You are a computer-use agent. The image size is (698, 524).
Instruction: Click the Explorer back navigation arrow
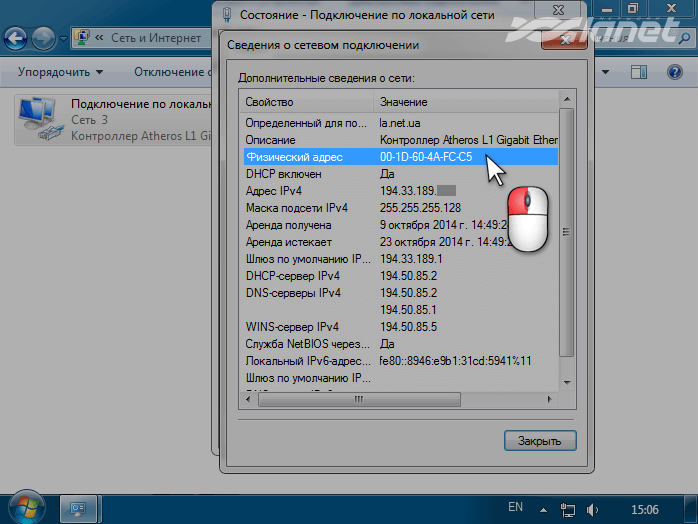[x=16, y=39]
